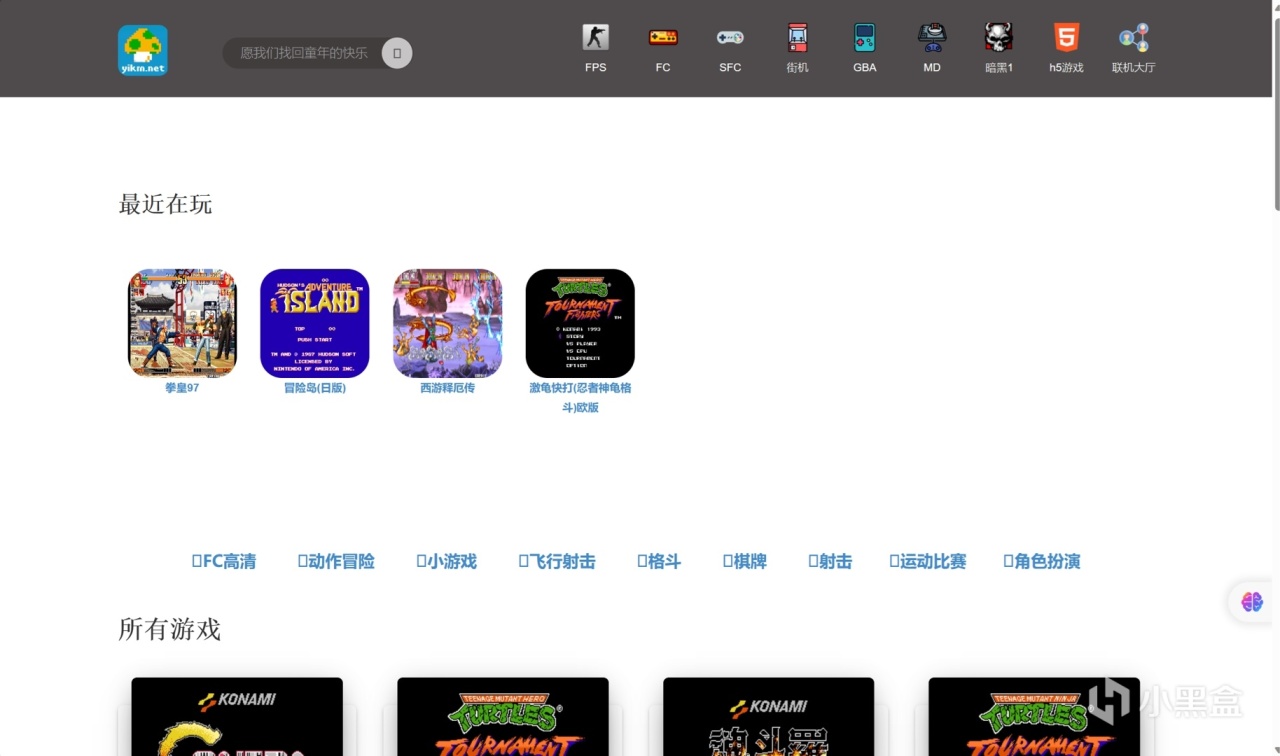
Task: Open the yikm.net mushroom logo
Action: pos(142,51)
